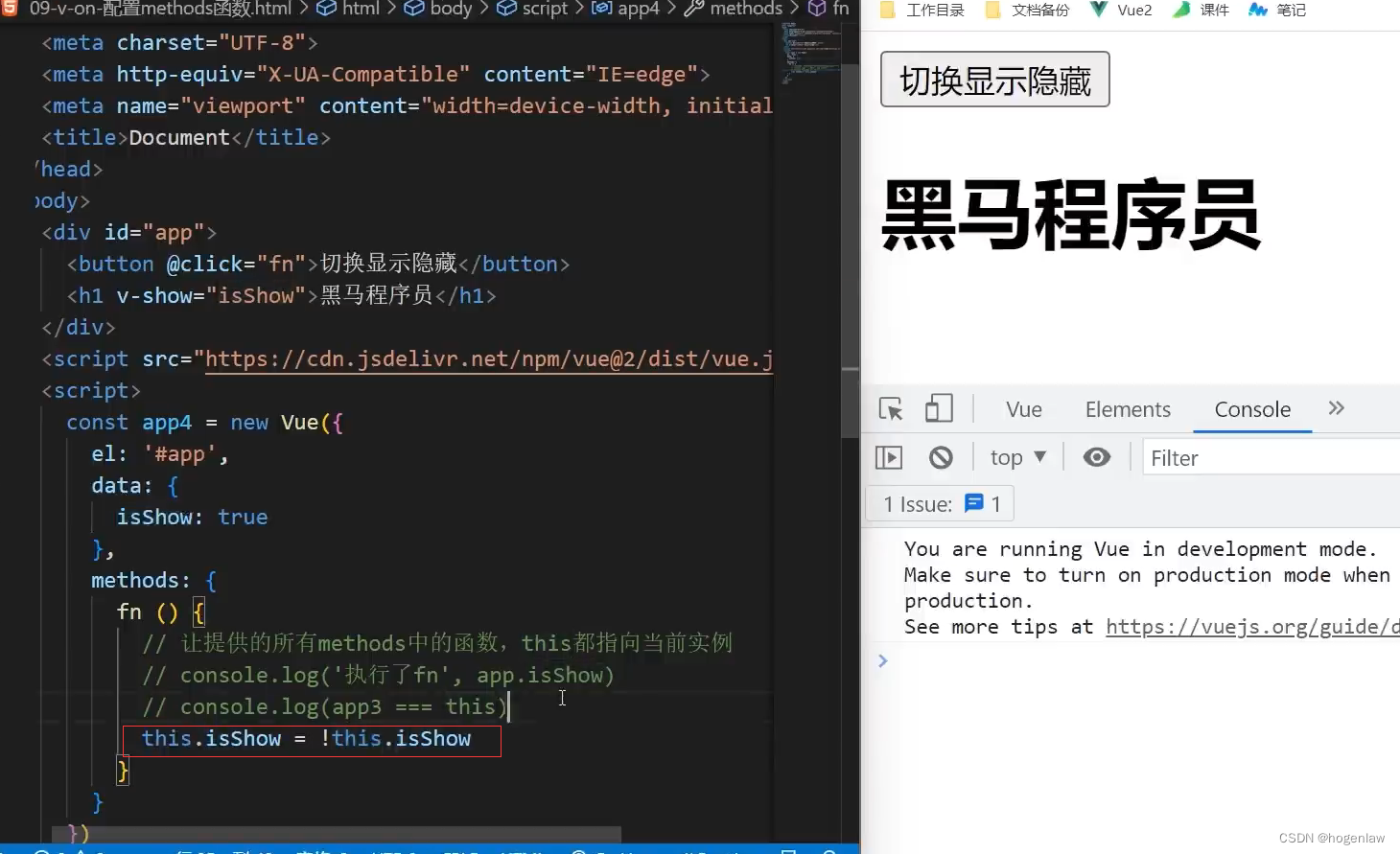The width and height of the screenshot is (1400, 854).
Task: Select the html breadcrumb segment
Action: [351, 9]
